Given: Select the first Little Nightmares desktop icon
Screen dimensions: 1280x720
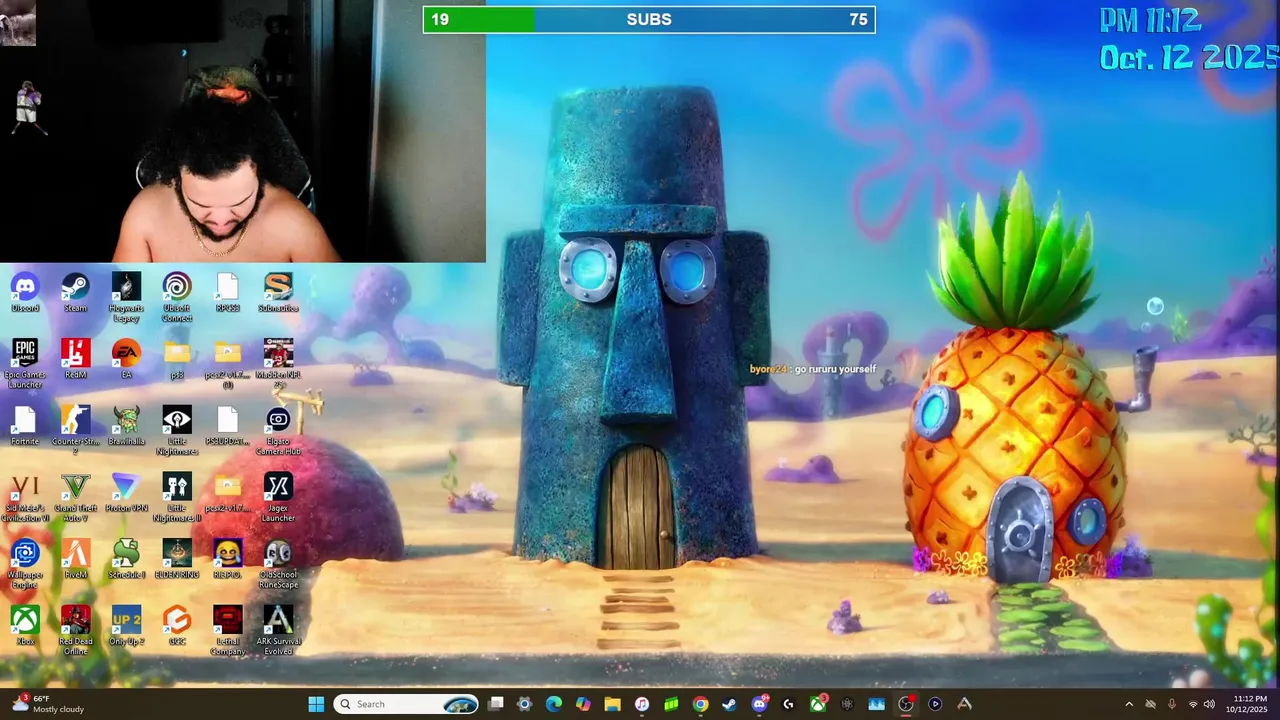Looking at the screenshot, I should [177, 430].
